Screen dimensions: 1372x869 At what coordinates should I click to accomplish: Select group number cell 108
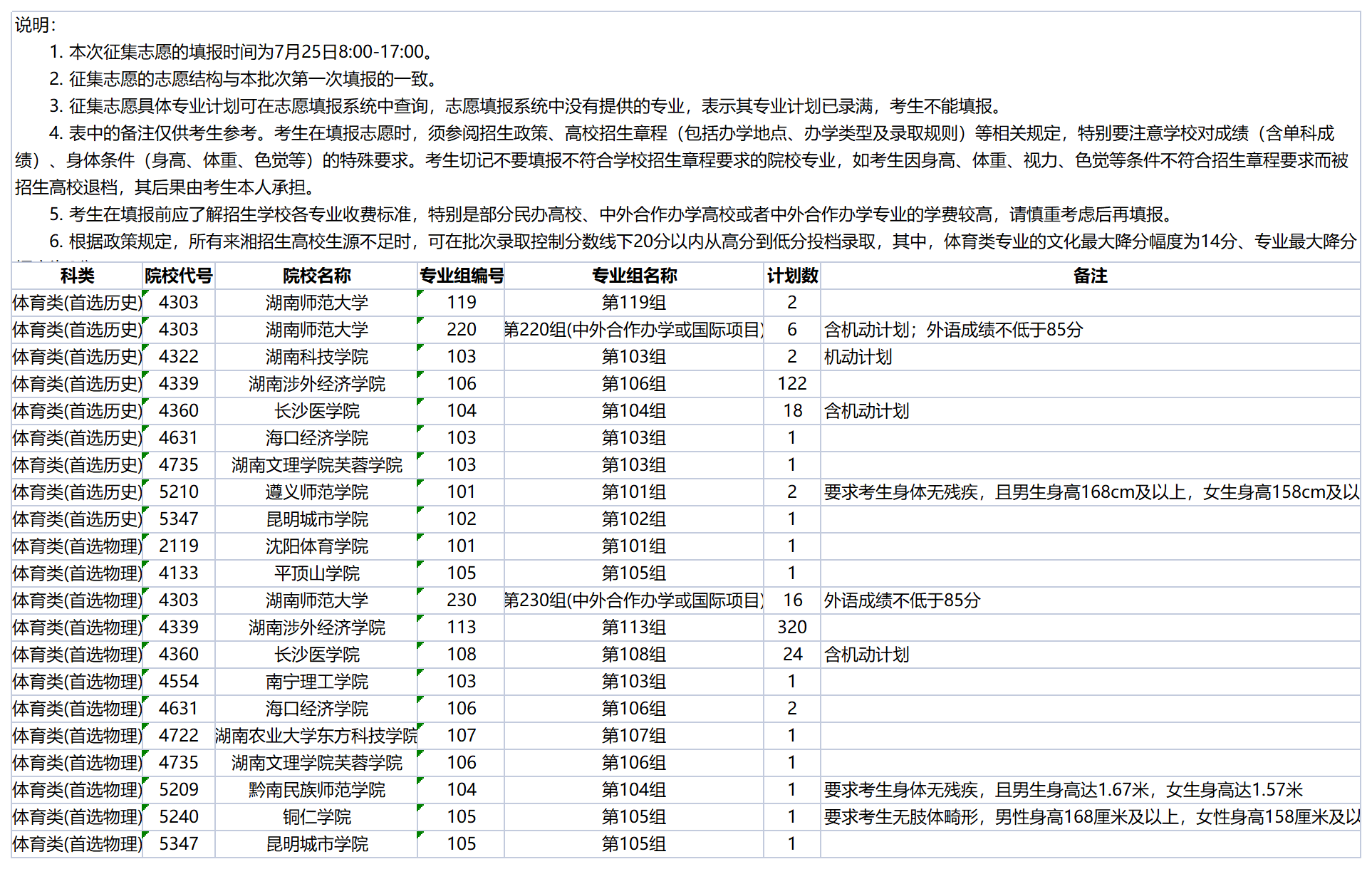click(x=461, y=655)
